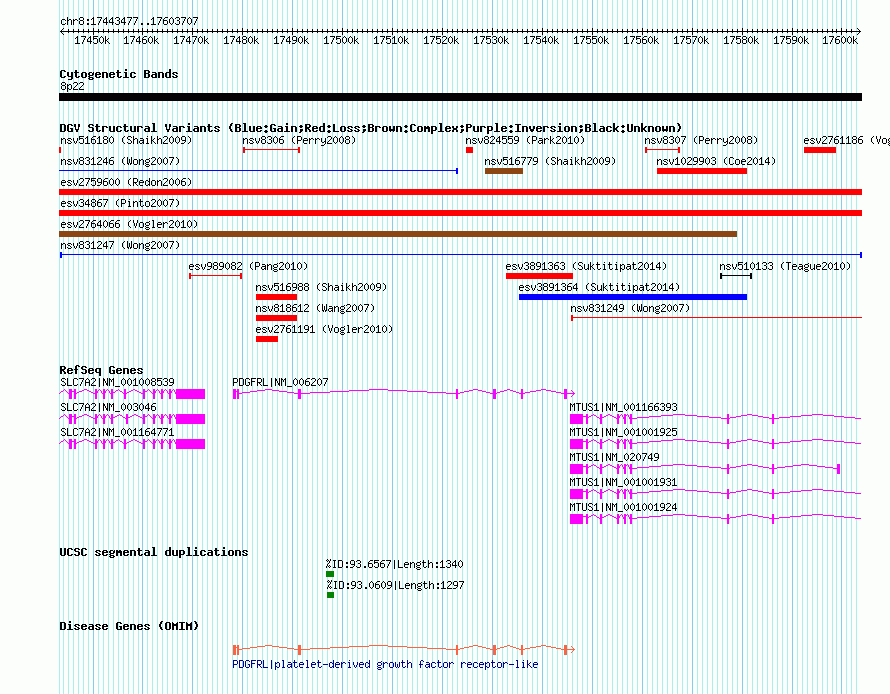Open the RefSeq Genes track heading

tap(101, 370)
